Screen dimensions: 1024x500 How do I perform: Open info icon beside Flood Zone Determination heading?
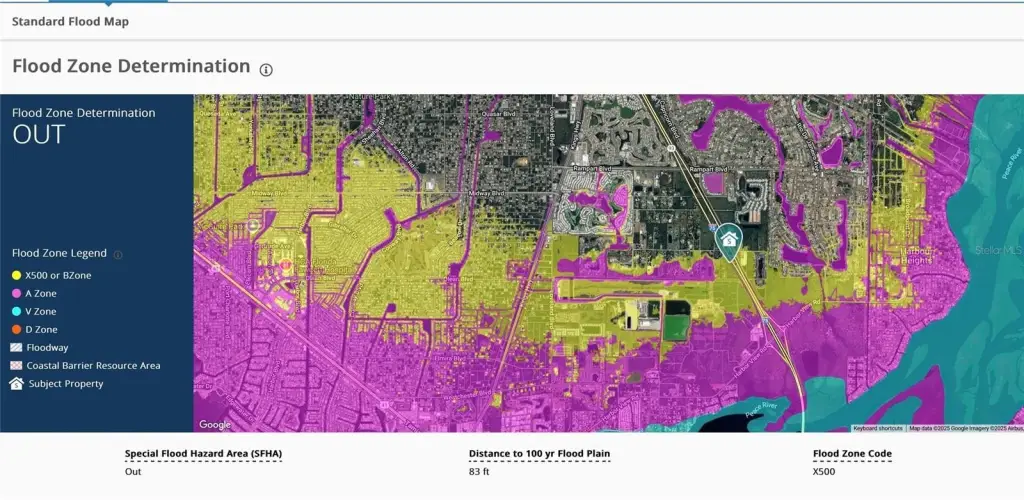266,70
